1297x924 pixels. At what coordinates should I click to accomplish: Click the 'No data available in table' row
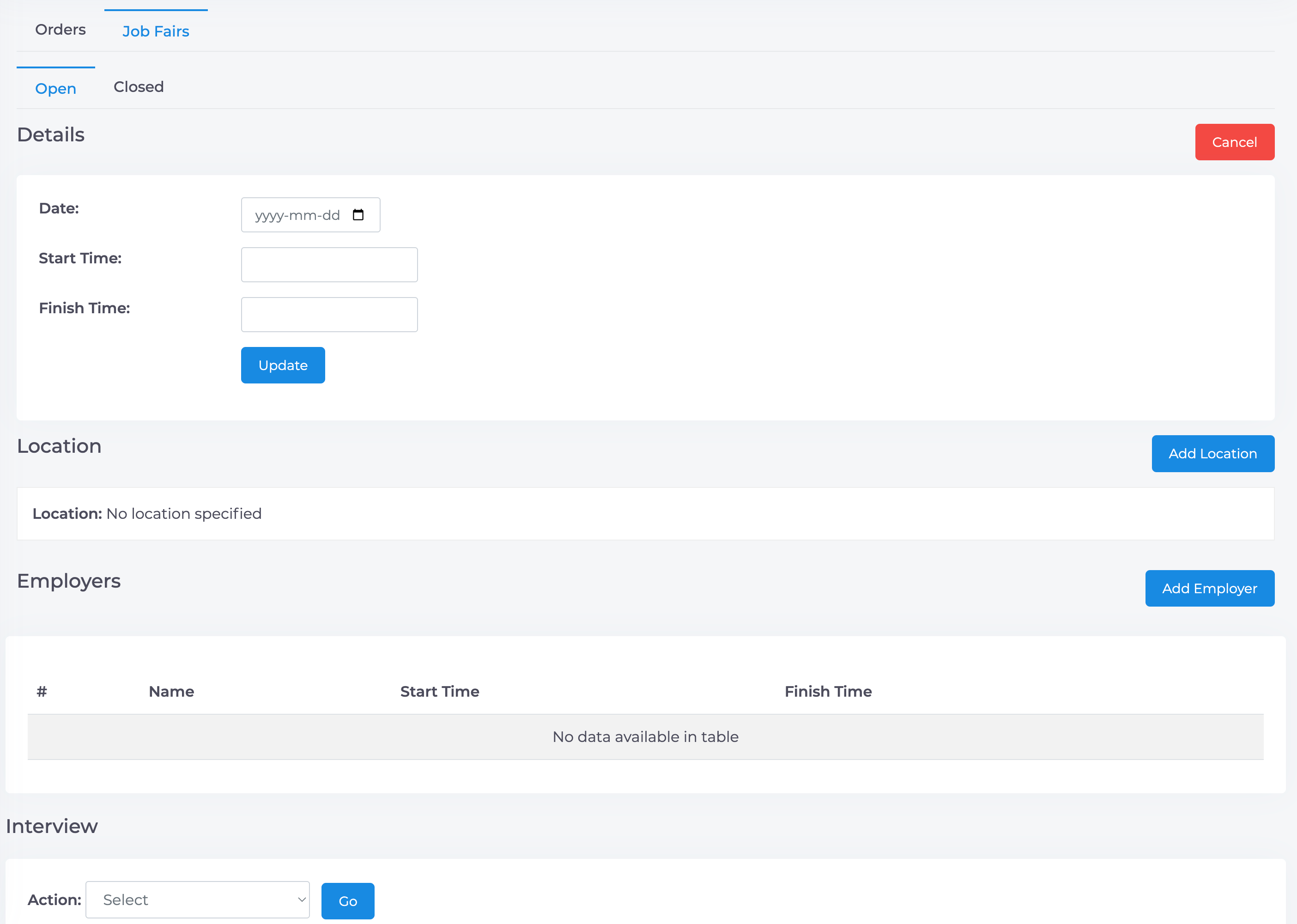[x=646, y=737]
